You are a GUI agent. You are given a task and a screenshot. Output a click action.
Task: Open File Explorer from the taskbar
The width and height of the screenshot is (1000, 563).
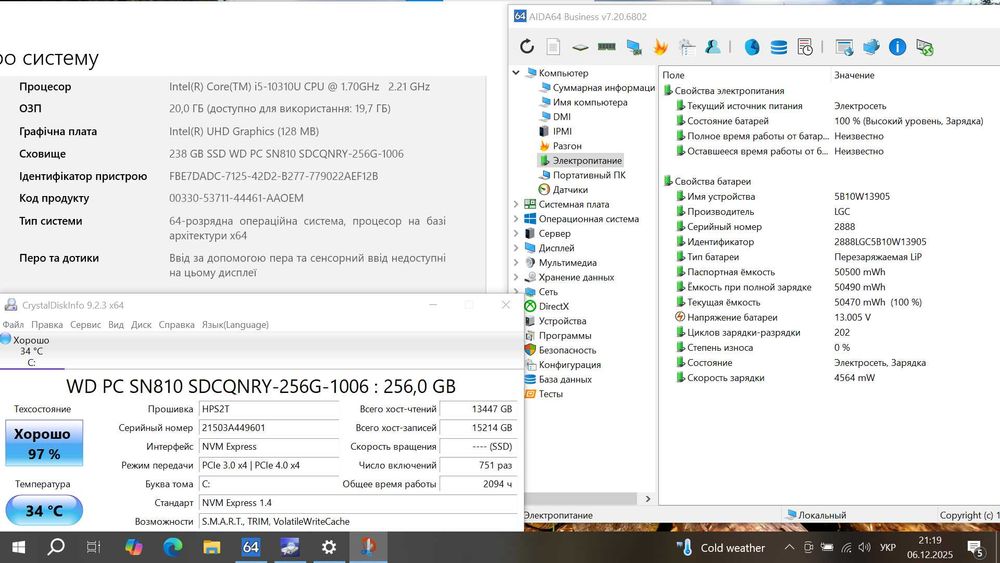point(212,547)
